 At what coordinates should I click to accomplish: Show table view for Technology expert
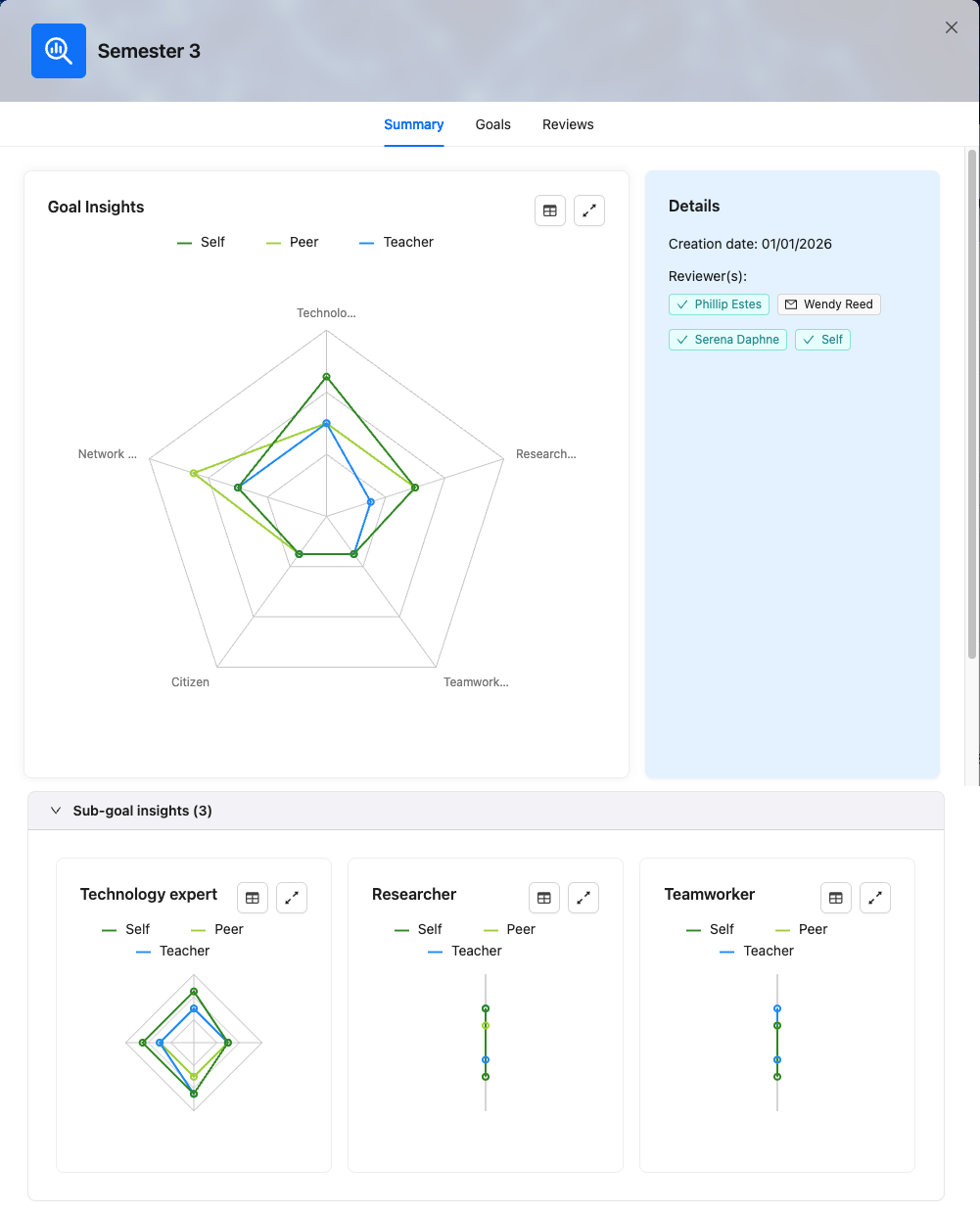pos(253,898)
